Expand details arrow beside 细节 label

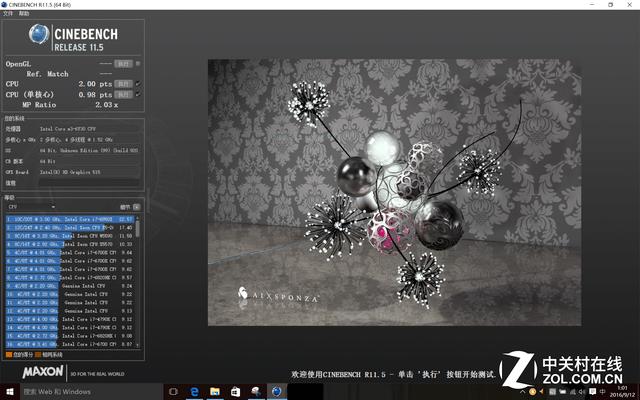click(x=137, y=207)
